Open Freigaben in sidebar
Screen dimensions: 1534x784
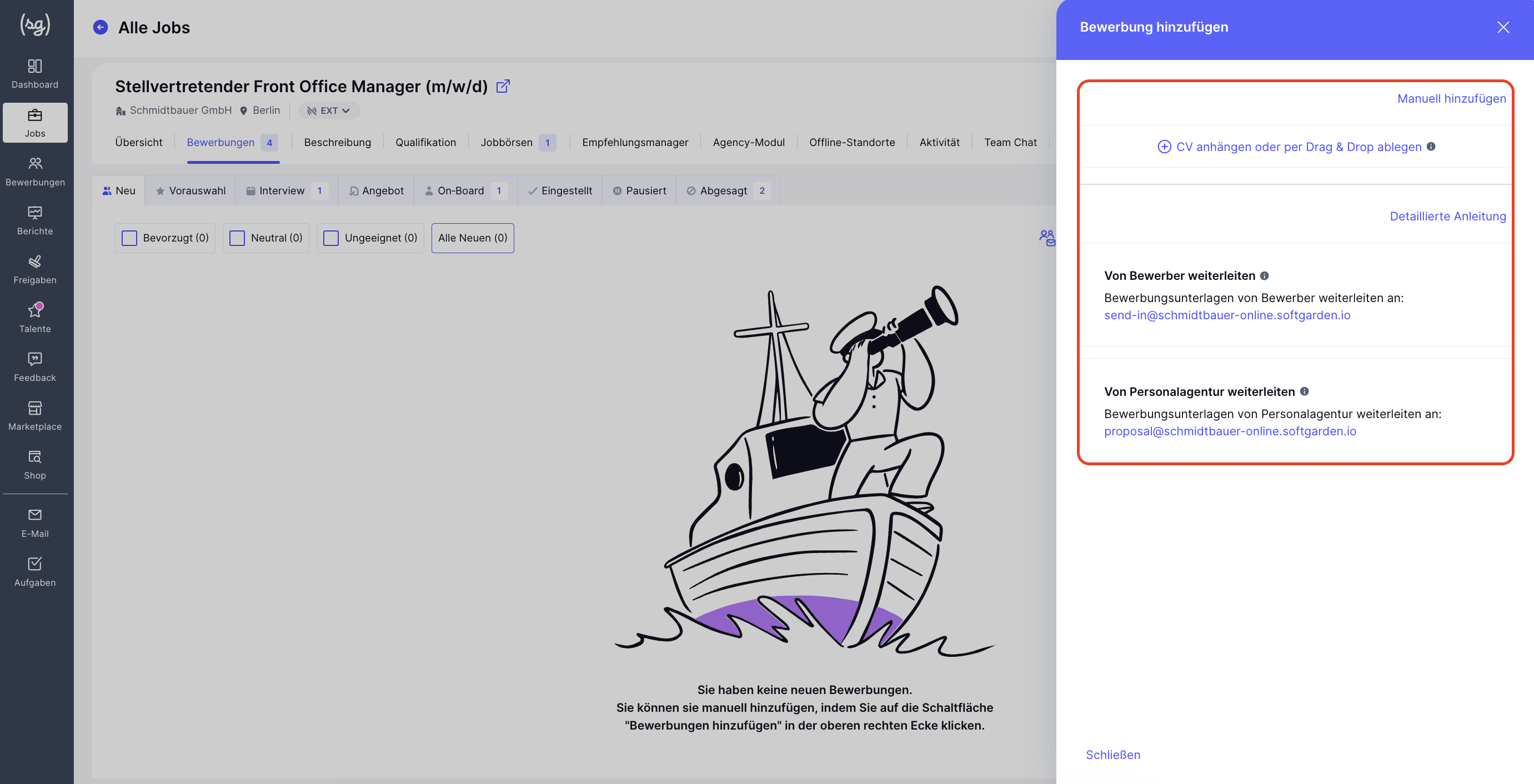click(35, 269)
